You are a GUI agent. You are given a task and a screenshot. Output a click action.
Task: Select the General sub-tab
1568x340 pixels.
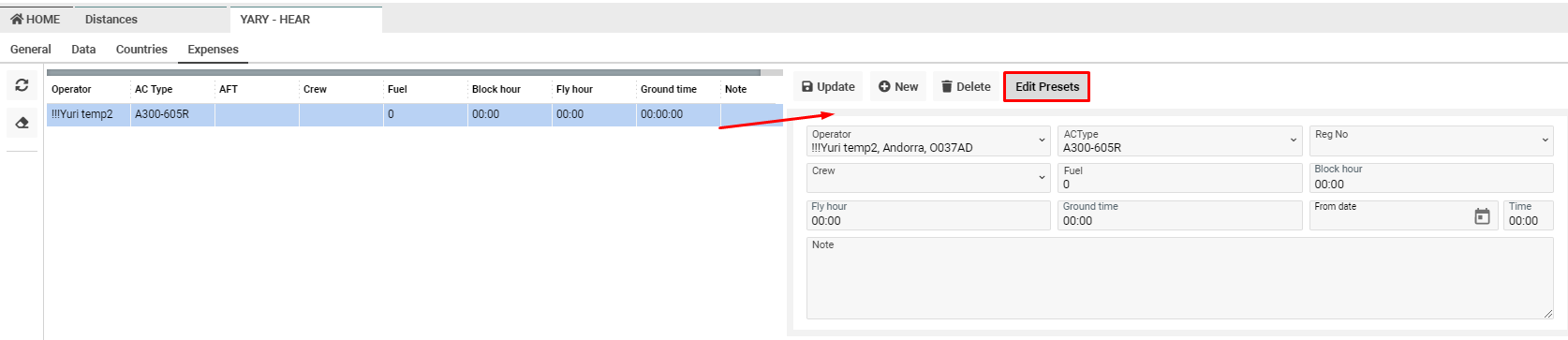(x=31, y=49)
